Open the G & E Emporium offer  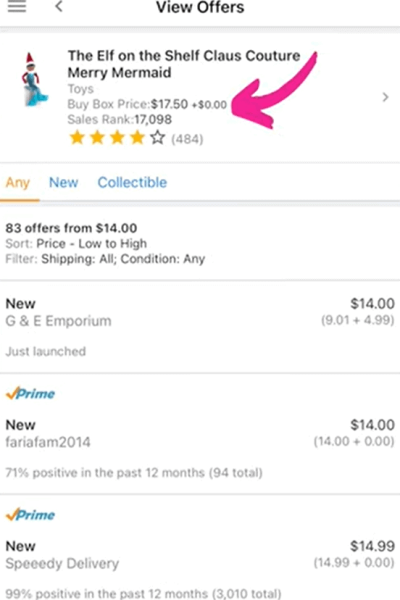click(x=200, y=327)
